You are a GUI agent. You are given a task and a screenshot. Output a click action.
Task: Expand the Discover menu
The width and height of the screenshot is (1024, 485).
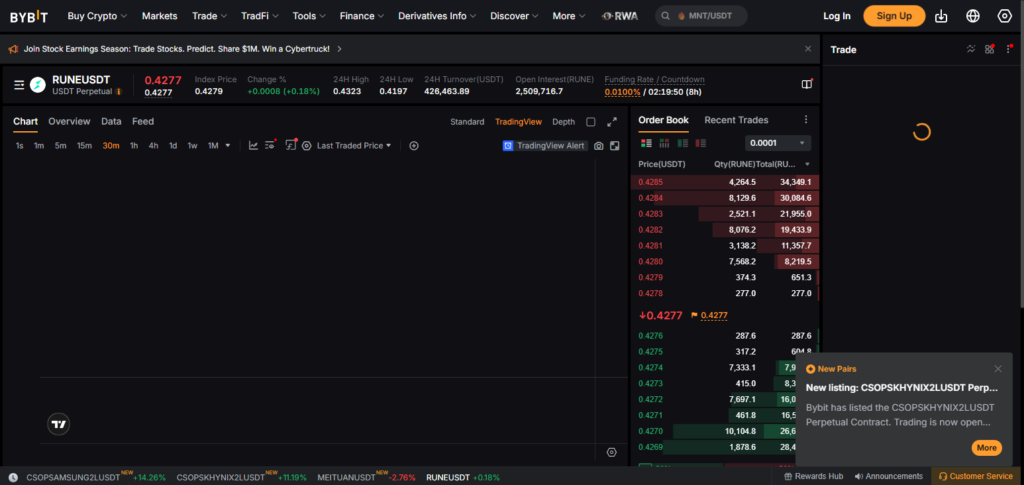point(514,16)
